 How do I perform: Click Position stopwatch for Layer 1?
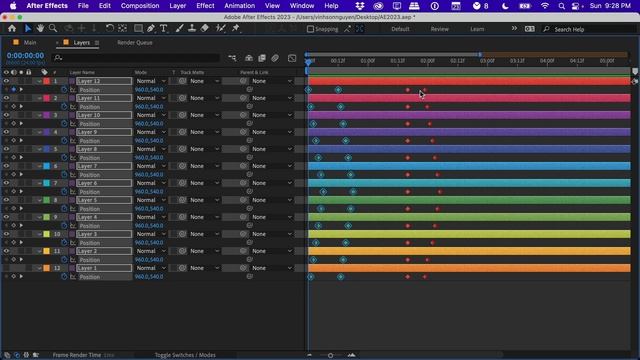point(64,277)
